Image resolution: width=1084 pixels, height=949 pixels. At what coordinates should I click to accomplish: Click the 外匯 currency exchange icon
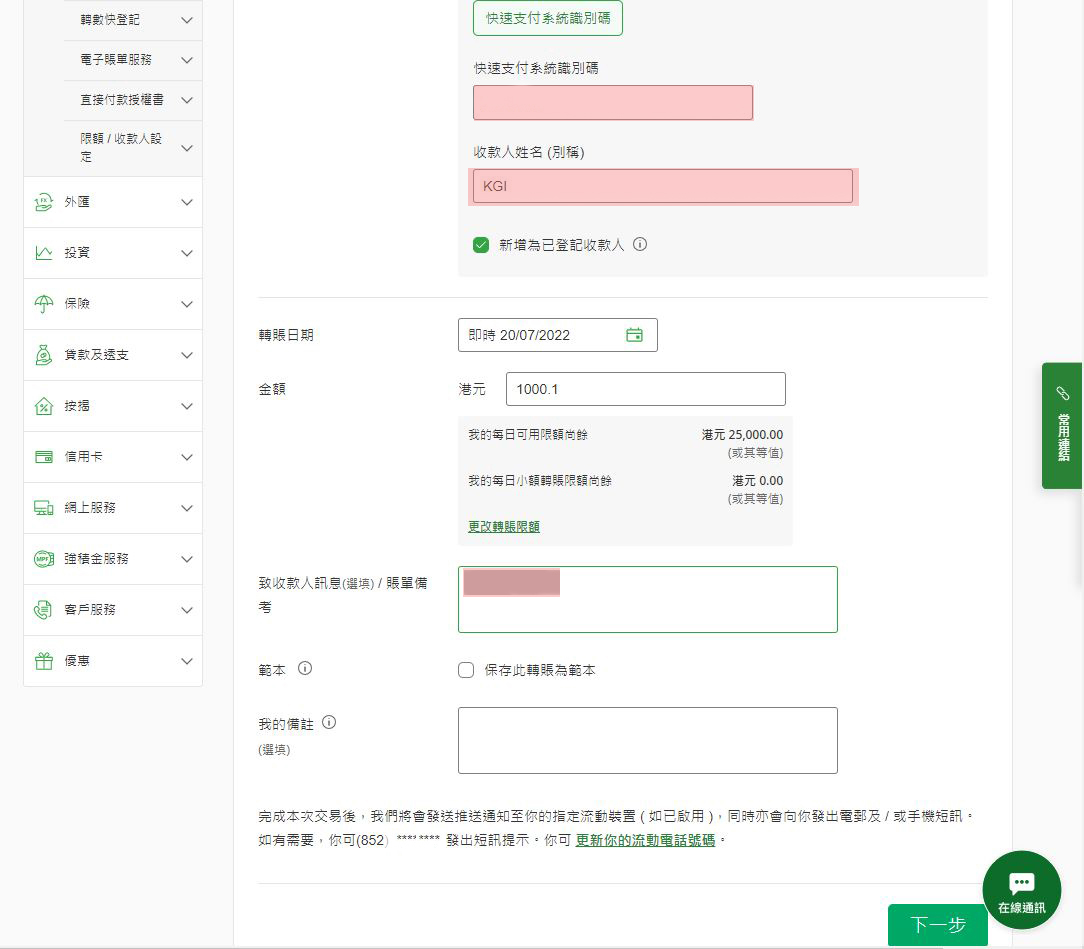click(43, 202)
